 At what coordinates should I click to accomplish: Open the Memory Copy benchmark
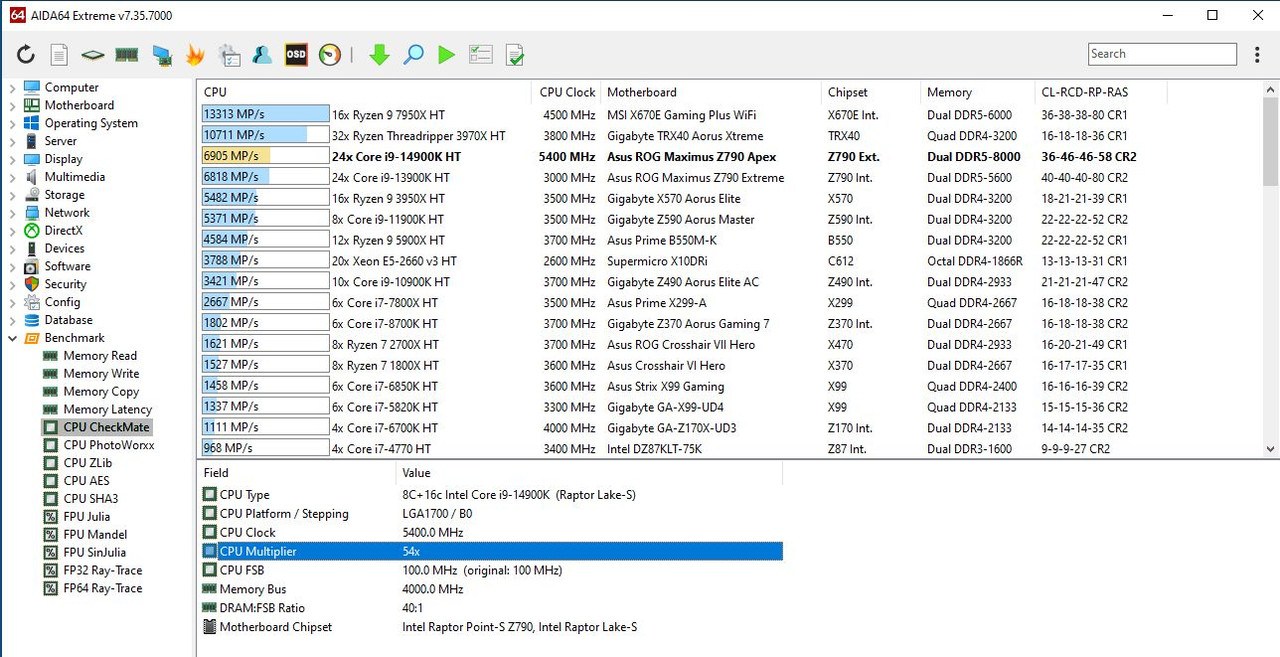point(101,392)
